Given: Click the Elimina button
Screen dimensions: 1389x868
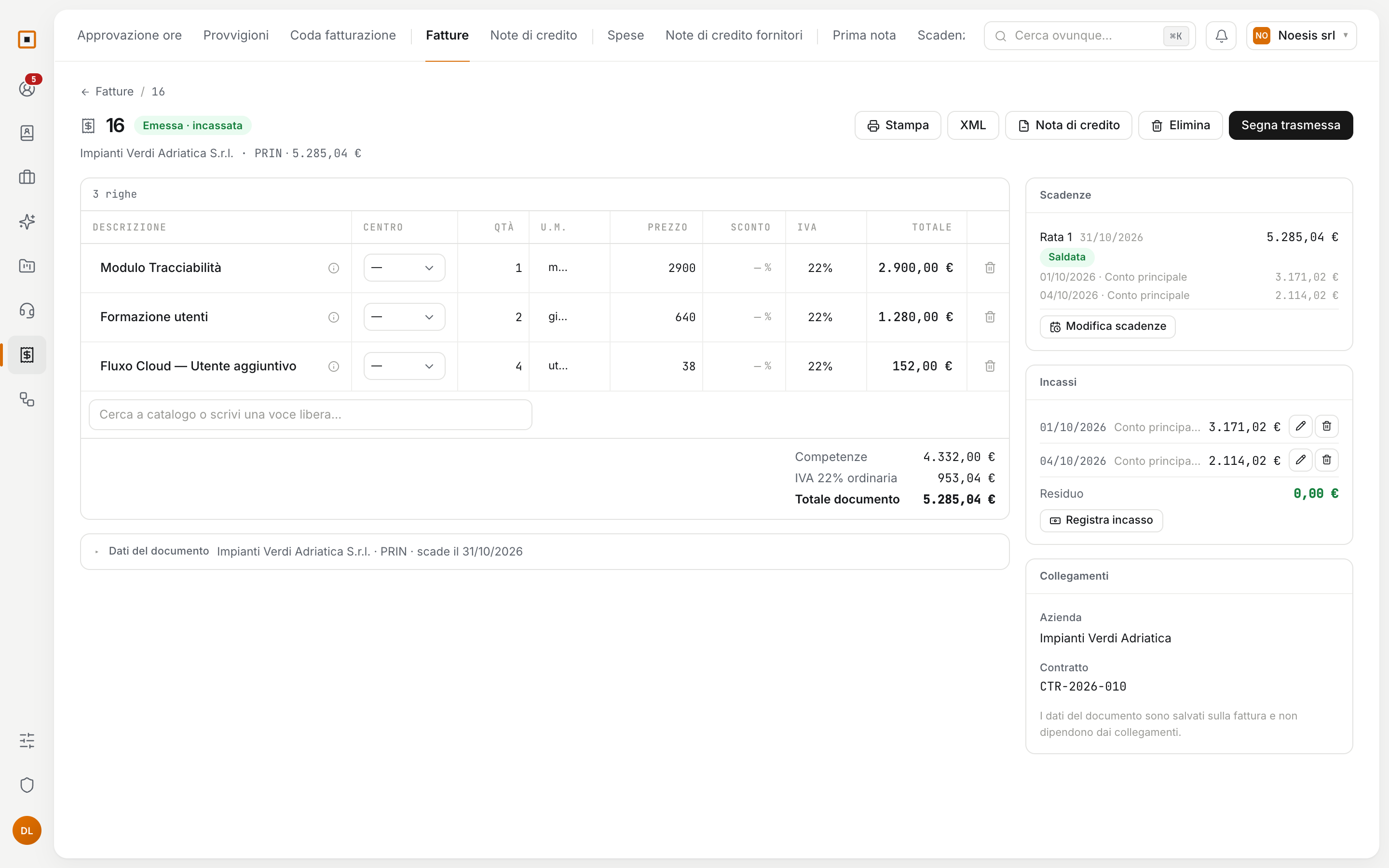Looking at the screenshot, I should (x=1180, y=125).
